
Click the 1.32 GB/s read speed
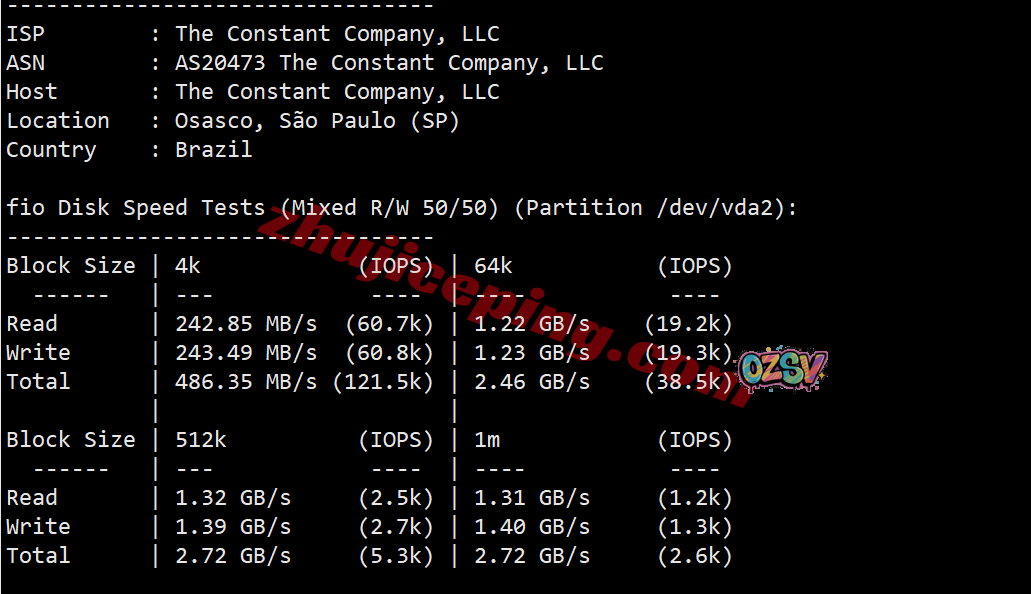point(233,498)
